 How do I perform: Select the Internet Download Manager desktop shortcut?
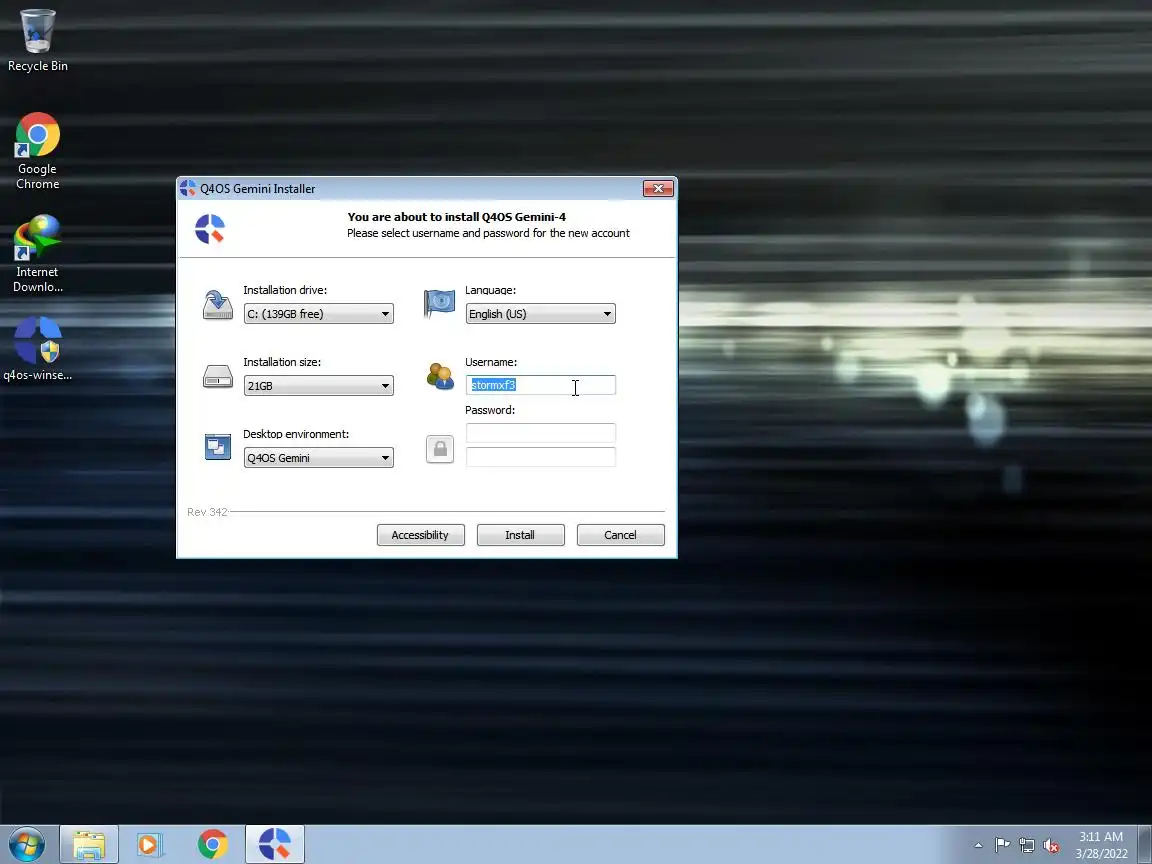[37, 253]
